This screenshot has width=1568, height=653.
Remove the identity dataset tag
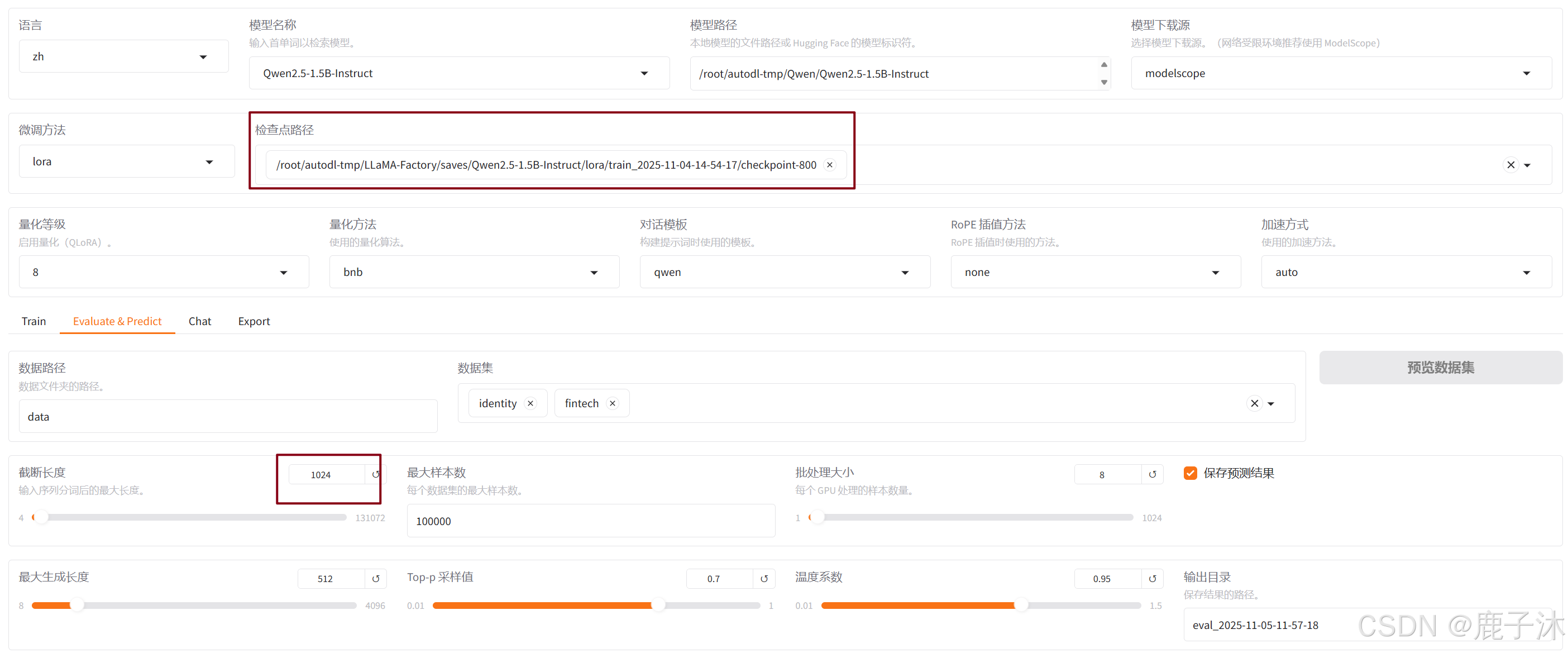pyautogui.click(x=530, y=403)
